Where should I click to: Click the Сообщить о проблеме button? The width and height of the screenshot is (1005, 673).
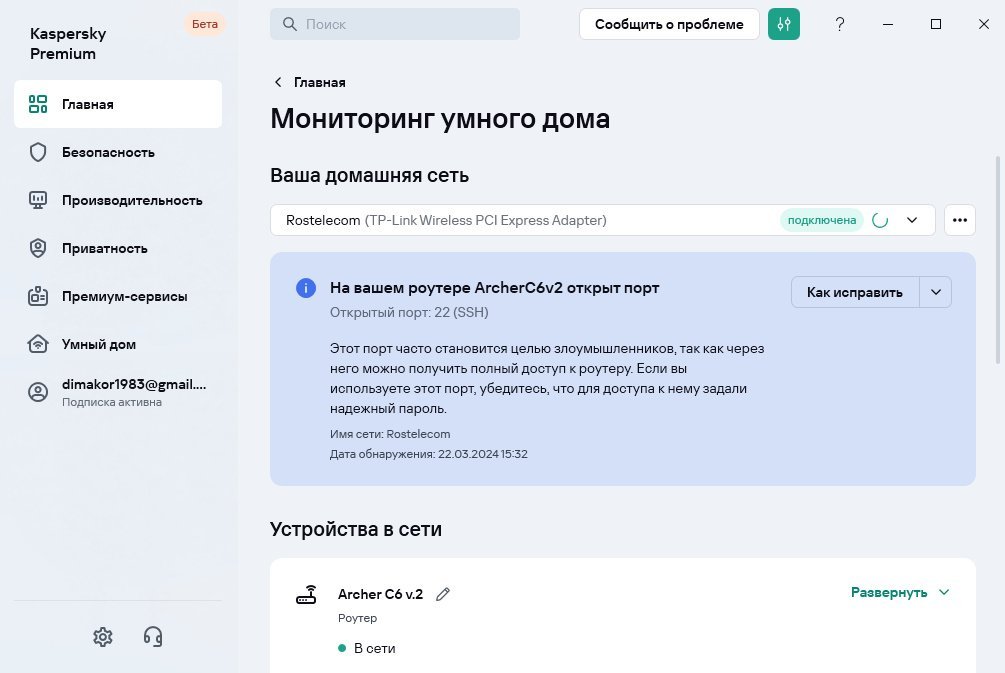click(x=669, y=24)
